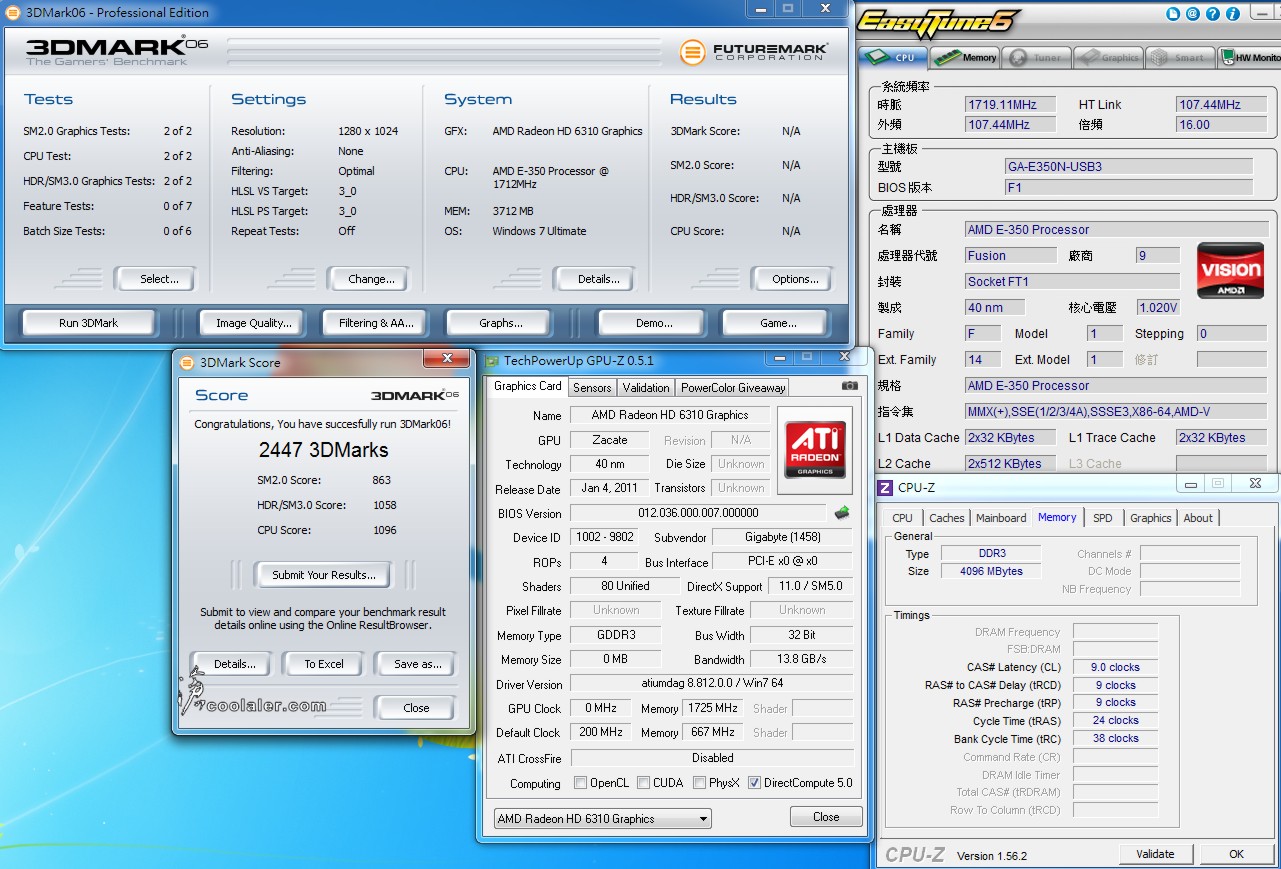Click Graphs button in 3DMark06
Viewport: 1281px width, 869px height.
click(x=501, y=323)
